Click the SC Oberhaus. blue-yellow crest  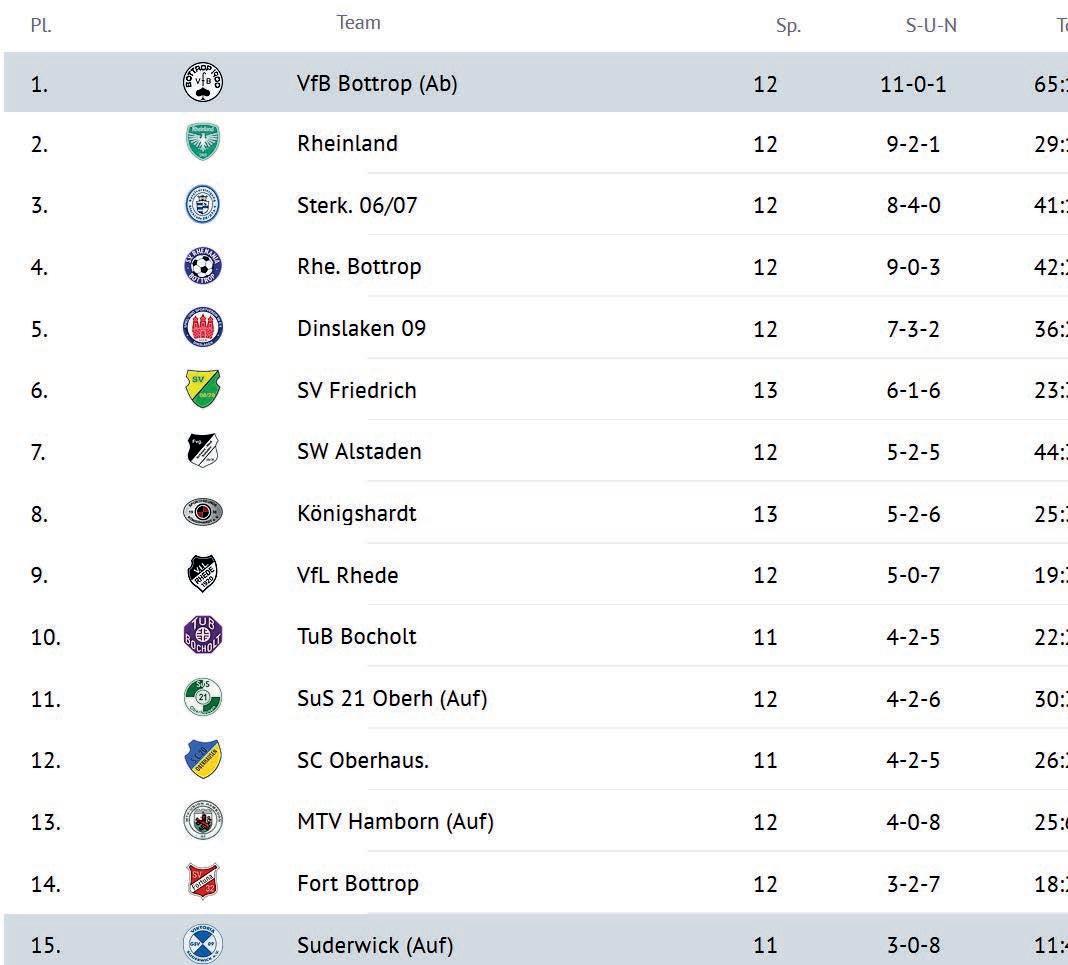(203, 760)
